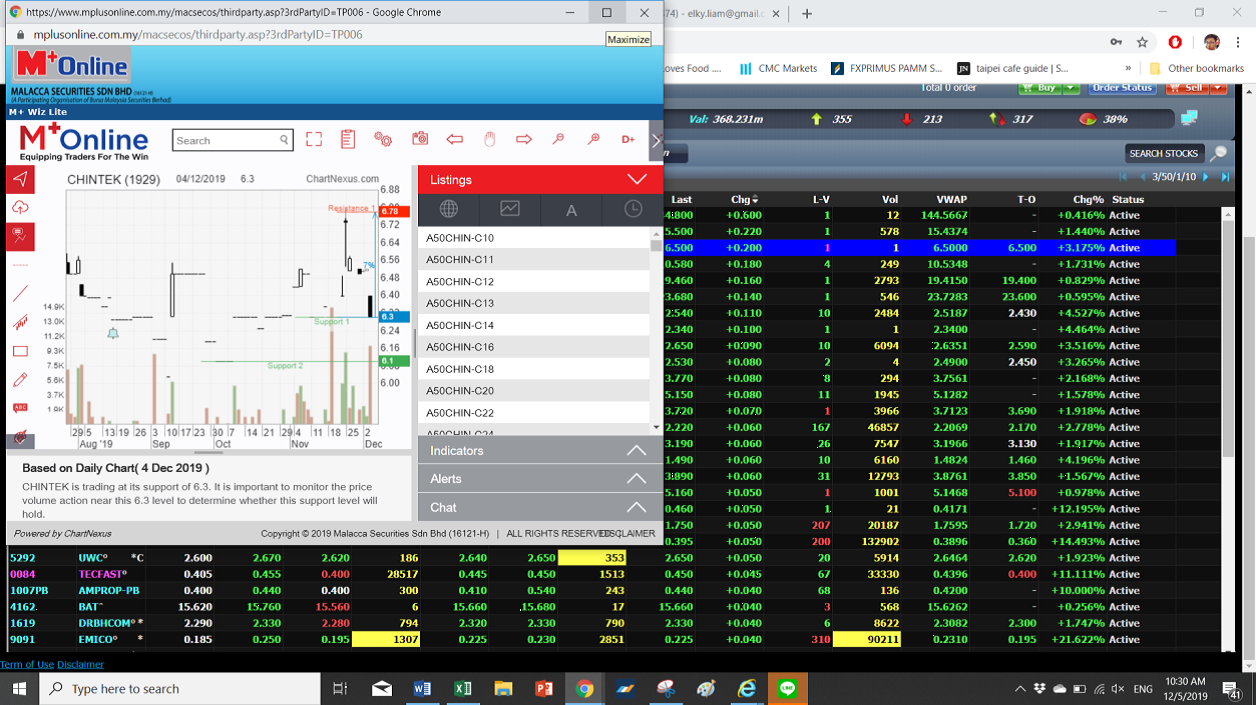Screen dimensions: 1256x705
Task: Open the dropdown arrow beside Buy
Action: 1071,88
